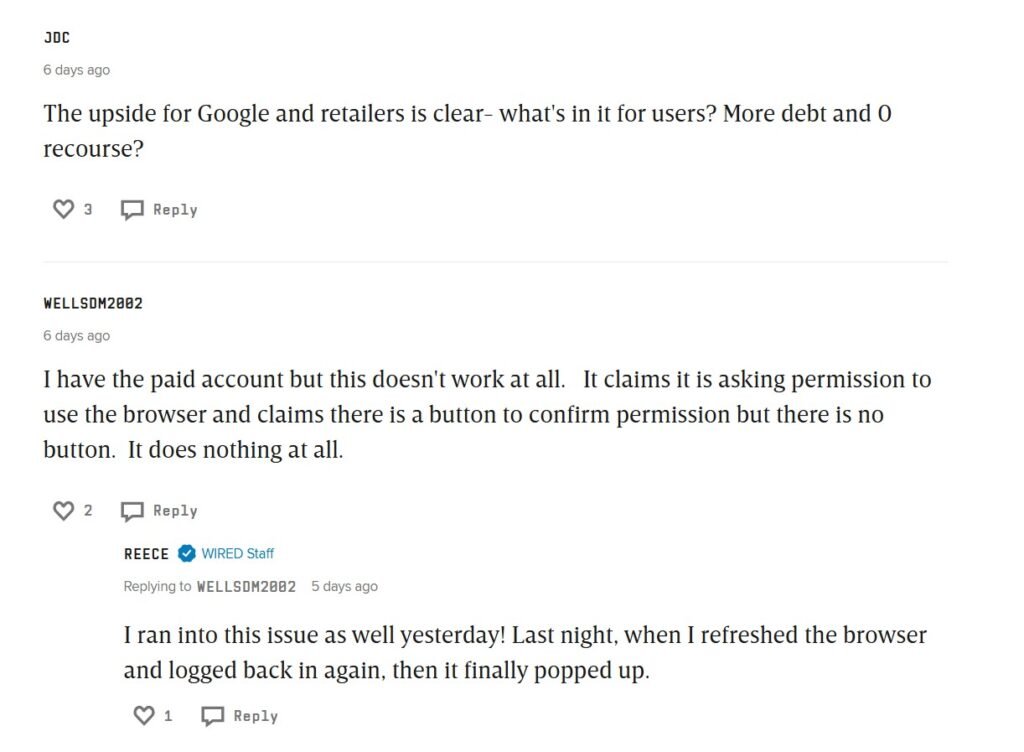
Task: Click WELLSDM2002 in the 'Replying to' line
Action: click(246, 586)
